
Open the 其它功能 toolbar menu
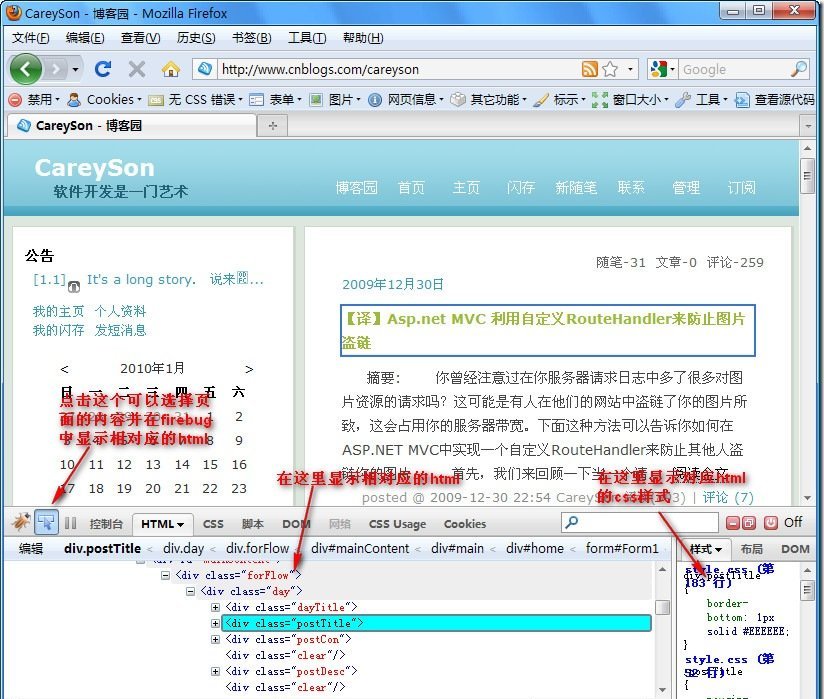488,99
